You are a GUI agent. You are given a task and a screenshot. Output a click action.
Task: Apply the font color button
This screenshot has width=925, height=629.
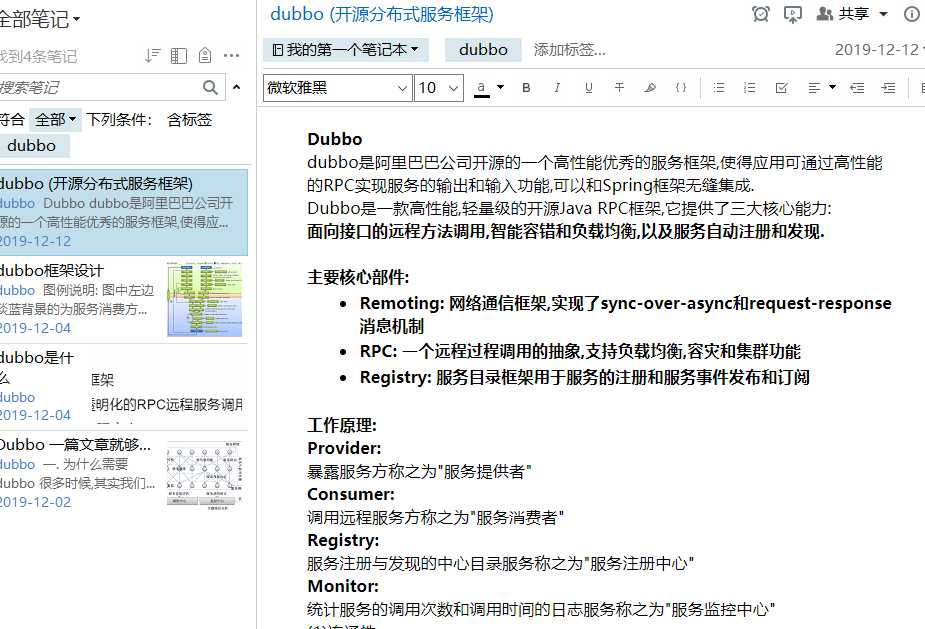481,89
